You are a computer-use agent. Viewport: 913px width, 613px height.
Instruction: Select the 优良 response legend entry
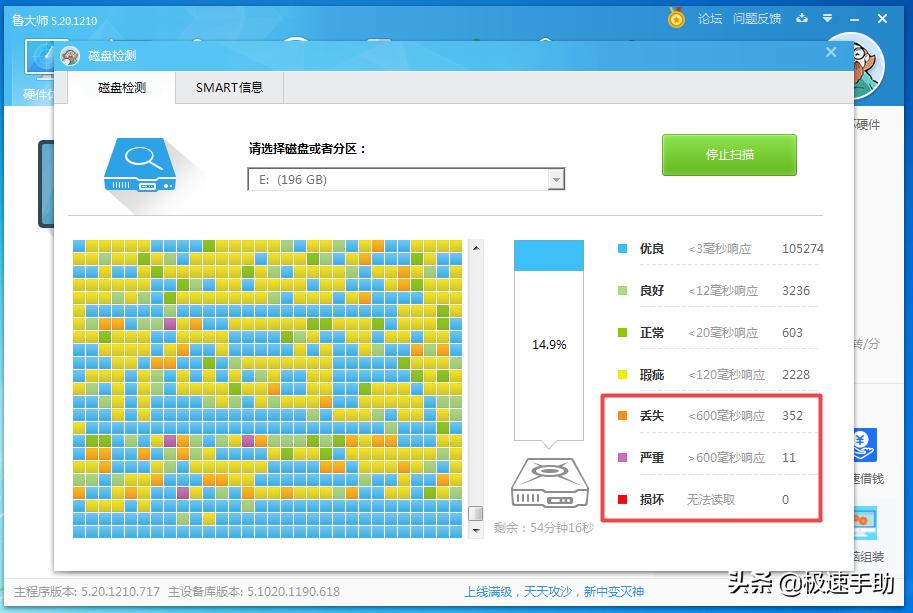tap(652, 249)
